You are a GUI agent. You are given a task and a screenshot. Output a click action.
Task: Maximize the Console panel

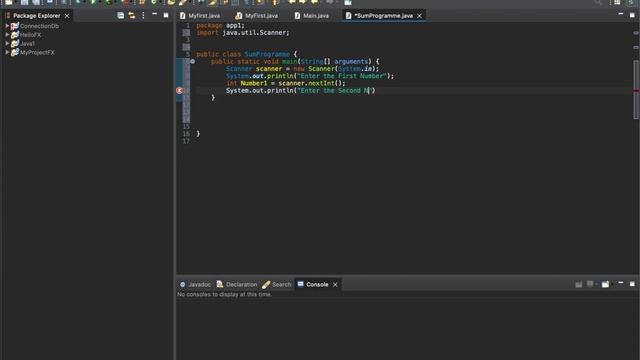632,284
